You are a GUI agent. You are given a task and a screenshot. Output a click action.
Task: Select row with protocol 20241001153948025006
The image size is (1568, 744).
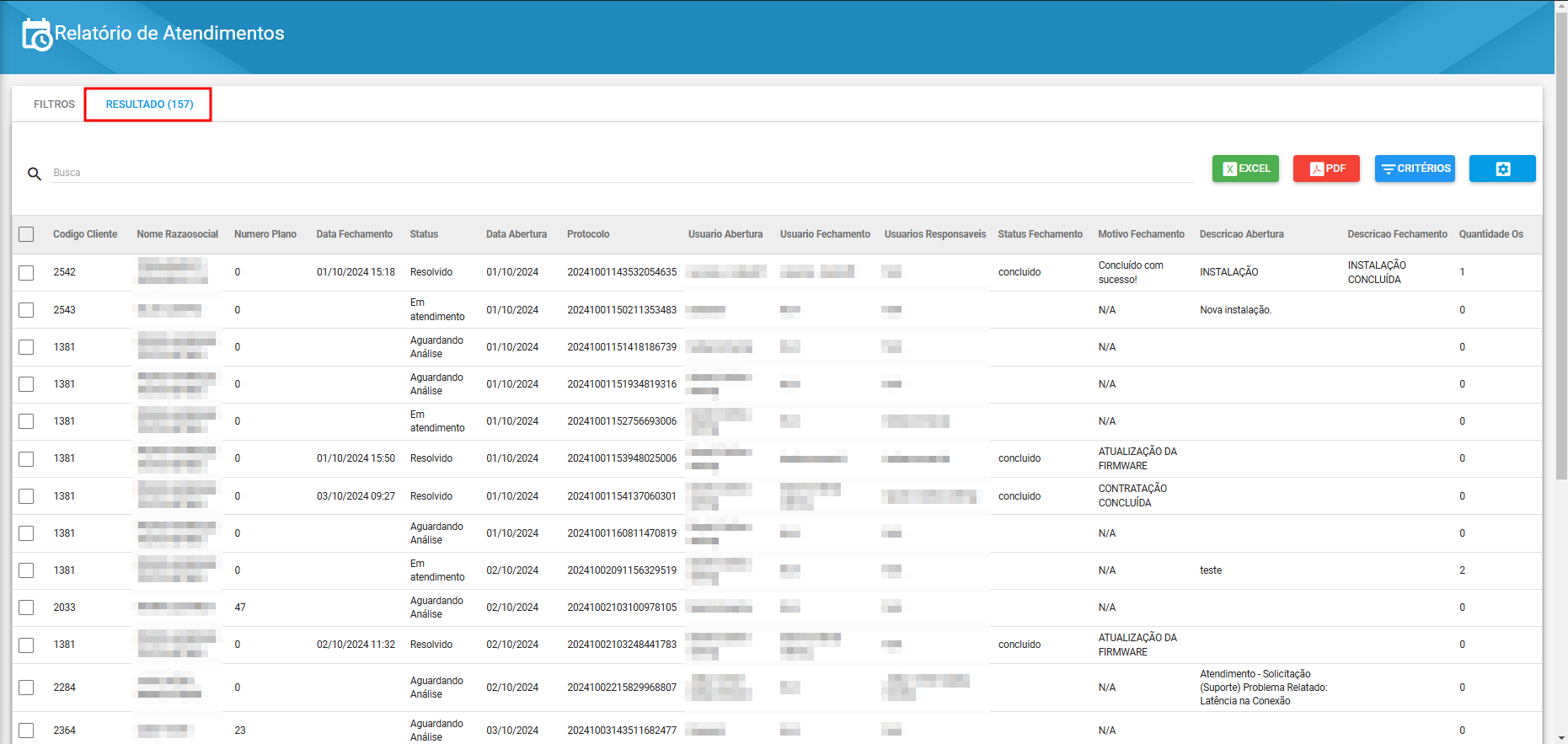[26, 458]
